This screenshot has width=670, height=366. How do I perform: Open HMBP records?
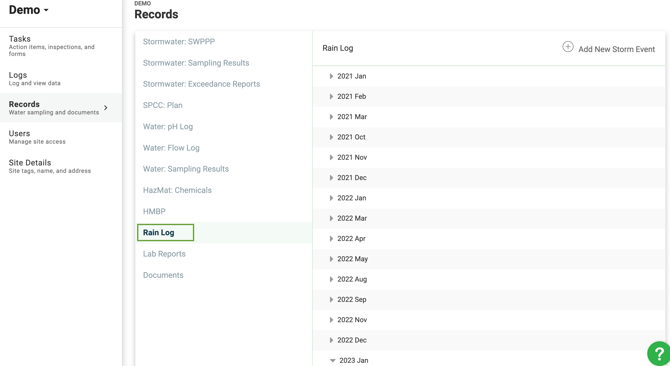(154, 211)
